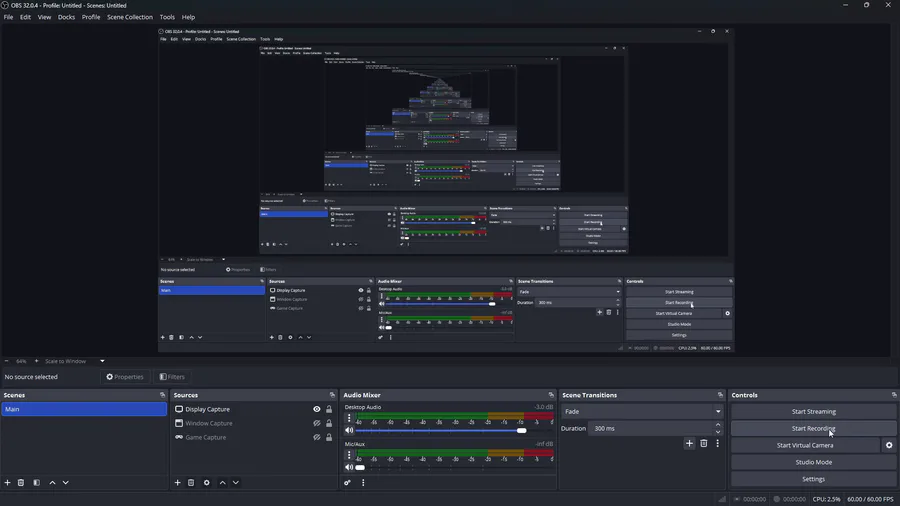The image size is (900, 506).
Task: Increase transition duration stepper up arrow
Action: (717, 425)
